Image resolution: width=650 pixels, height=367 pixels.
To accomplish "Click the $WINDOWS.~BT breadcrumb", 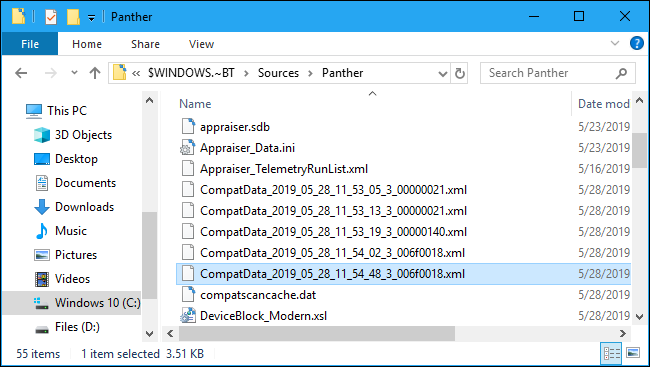I will (191, 73).
